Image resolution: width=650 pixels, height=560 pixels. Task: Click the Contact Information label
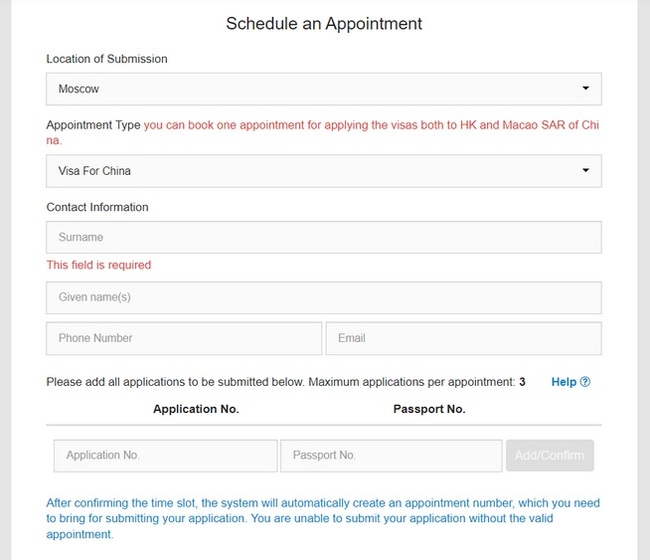pyautogui.click(x=97, y=207)
